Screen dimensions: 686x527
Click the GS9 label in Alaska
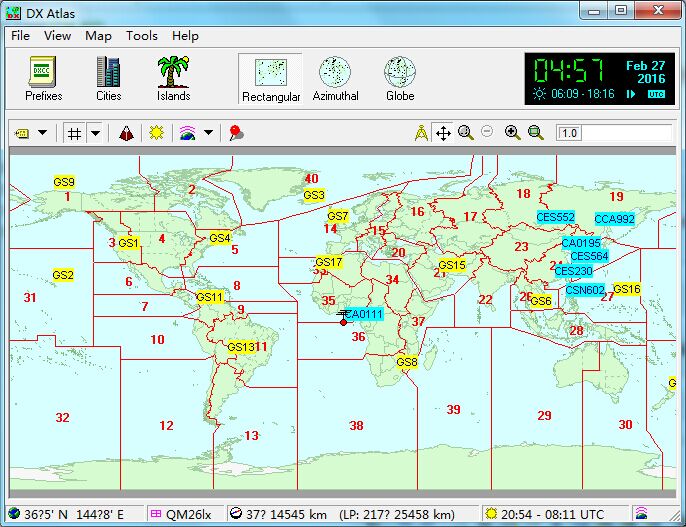[x=64, y=182]
